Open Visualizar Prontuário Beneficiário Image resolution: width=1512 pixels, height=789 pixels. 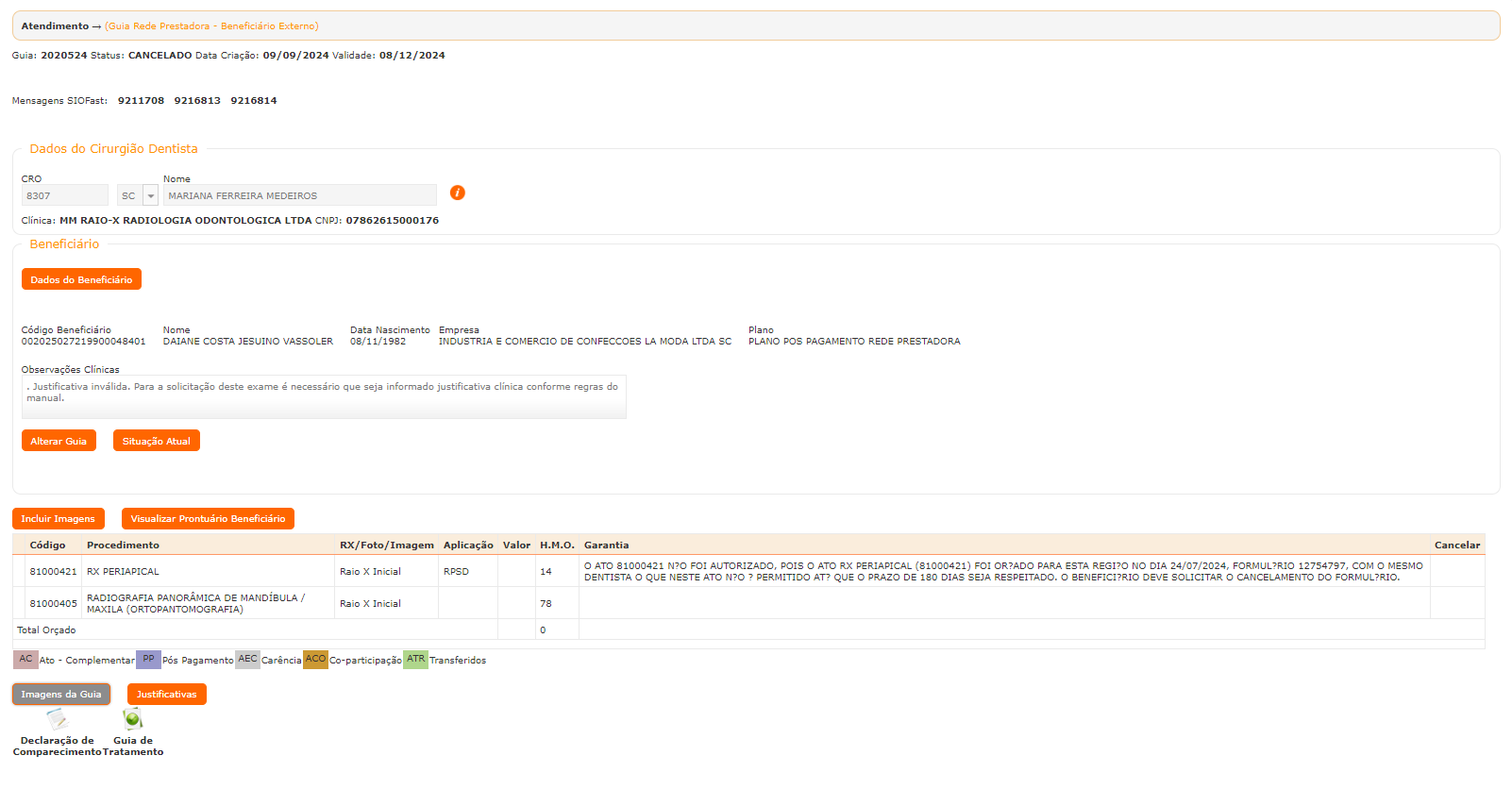pyautogui.click(x=208, y=518)
